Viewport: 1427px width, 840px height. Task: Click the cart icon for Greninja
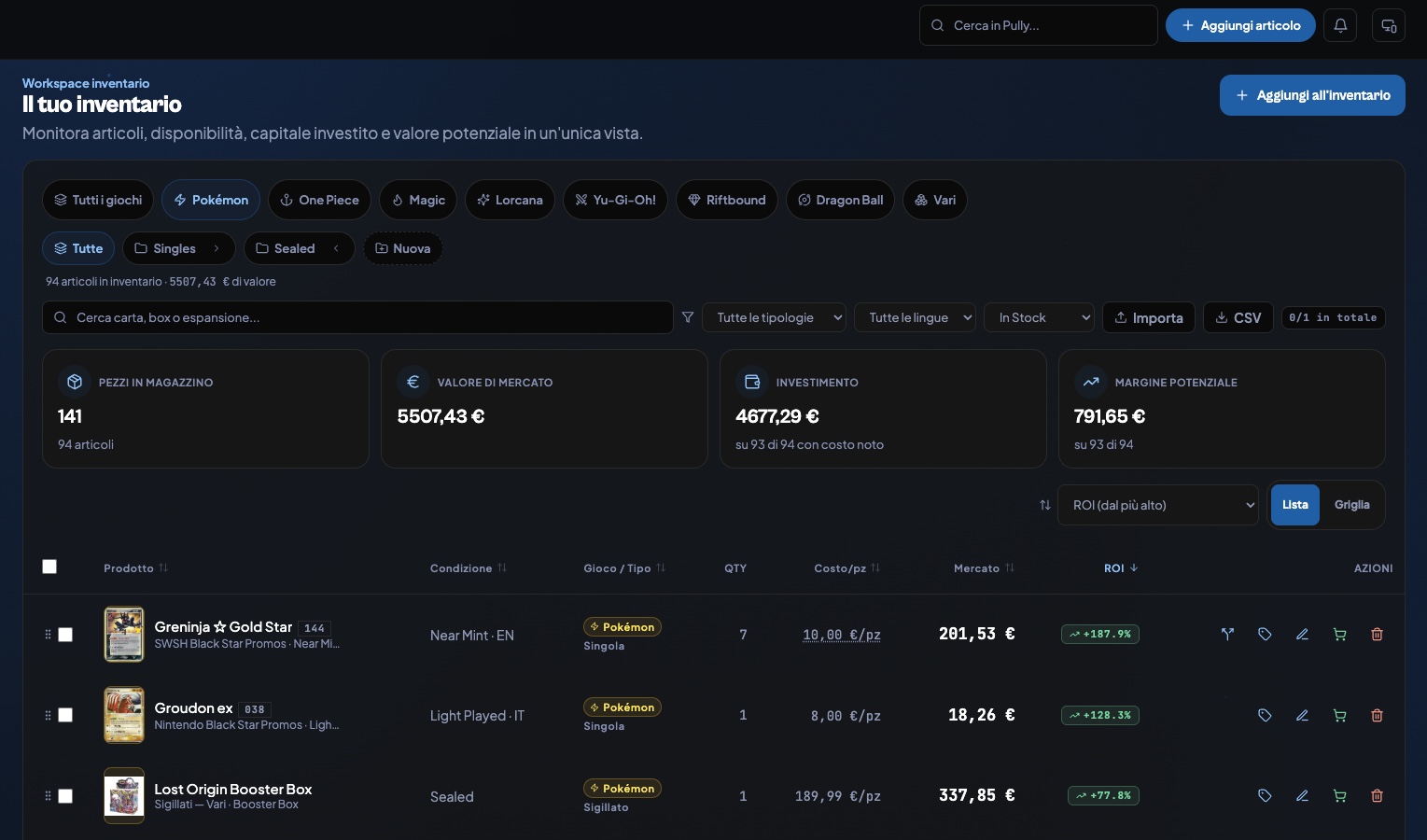point(1339,635)
